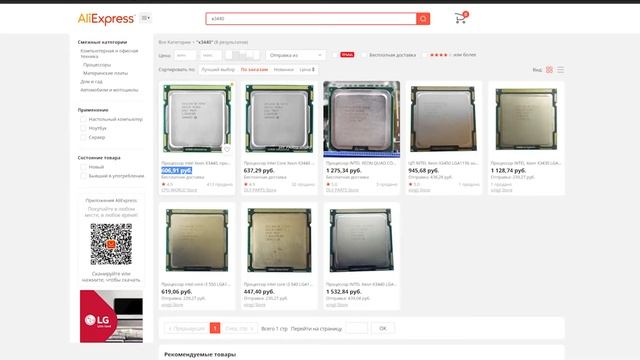The height and width of the screenshot is (360, 640).
Task: Open Автомобили и мотоциклы category
Action: pos(109,90)
